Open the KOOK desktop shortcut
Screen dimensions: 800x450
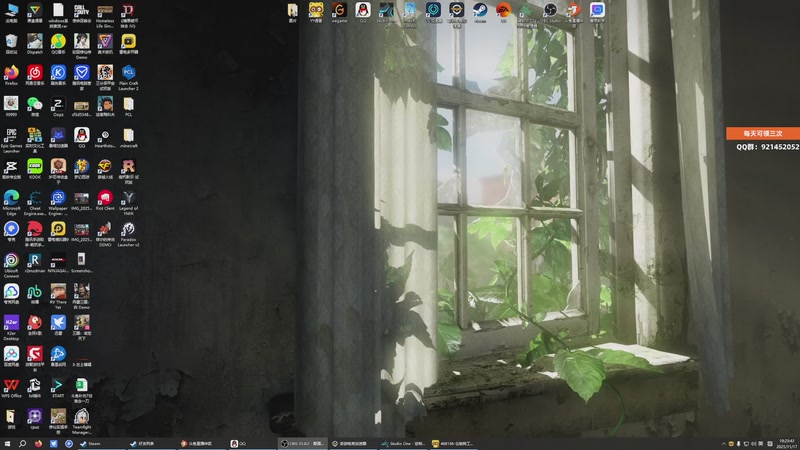click(x=35, y=168)
